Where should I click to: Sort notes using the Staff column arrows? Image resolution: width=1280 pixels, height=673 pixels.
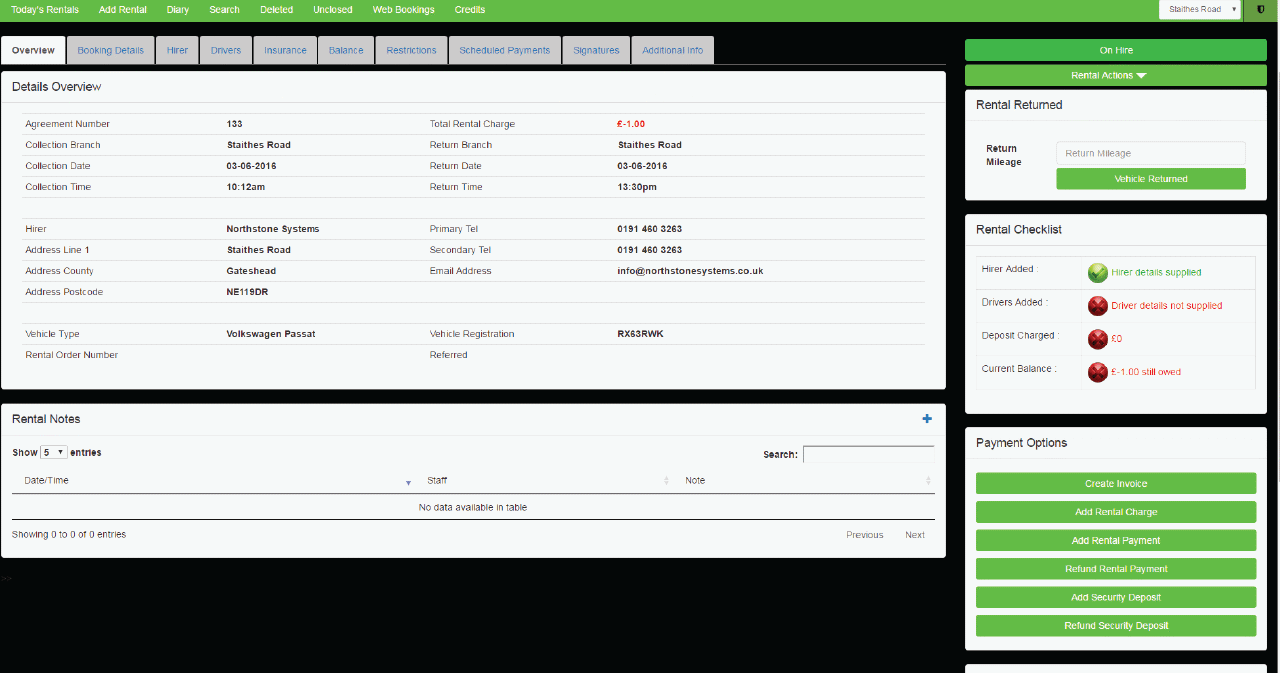coord(666,481)
